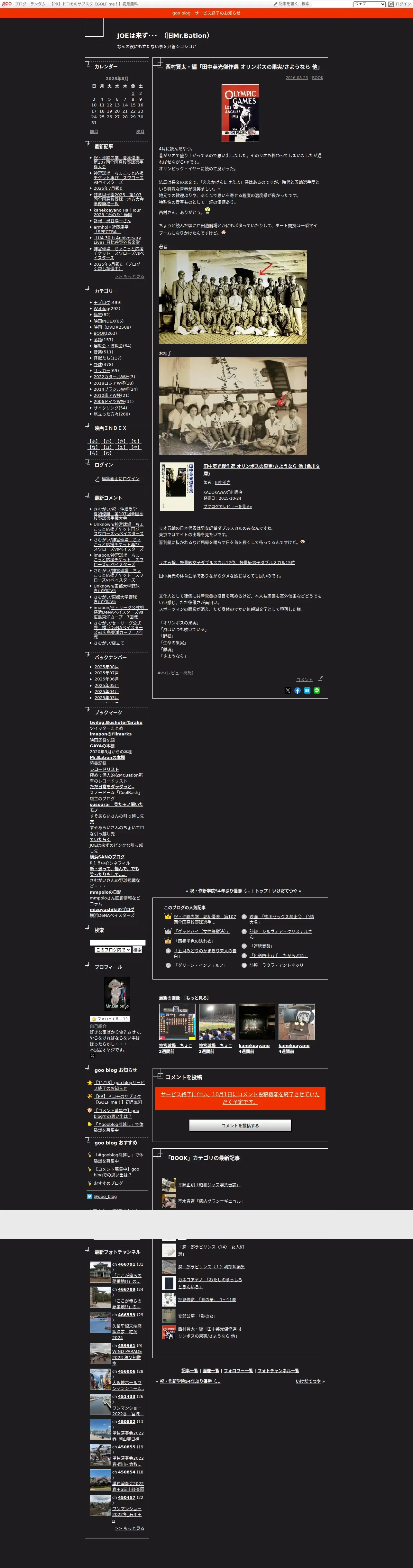413x1568 pixels.
Task: Open the @goo_blog Twitter icon link
Action: point(89,1196)
